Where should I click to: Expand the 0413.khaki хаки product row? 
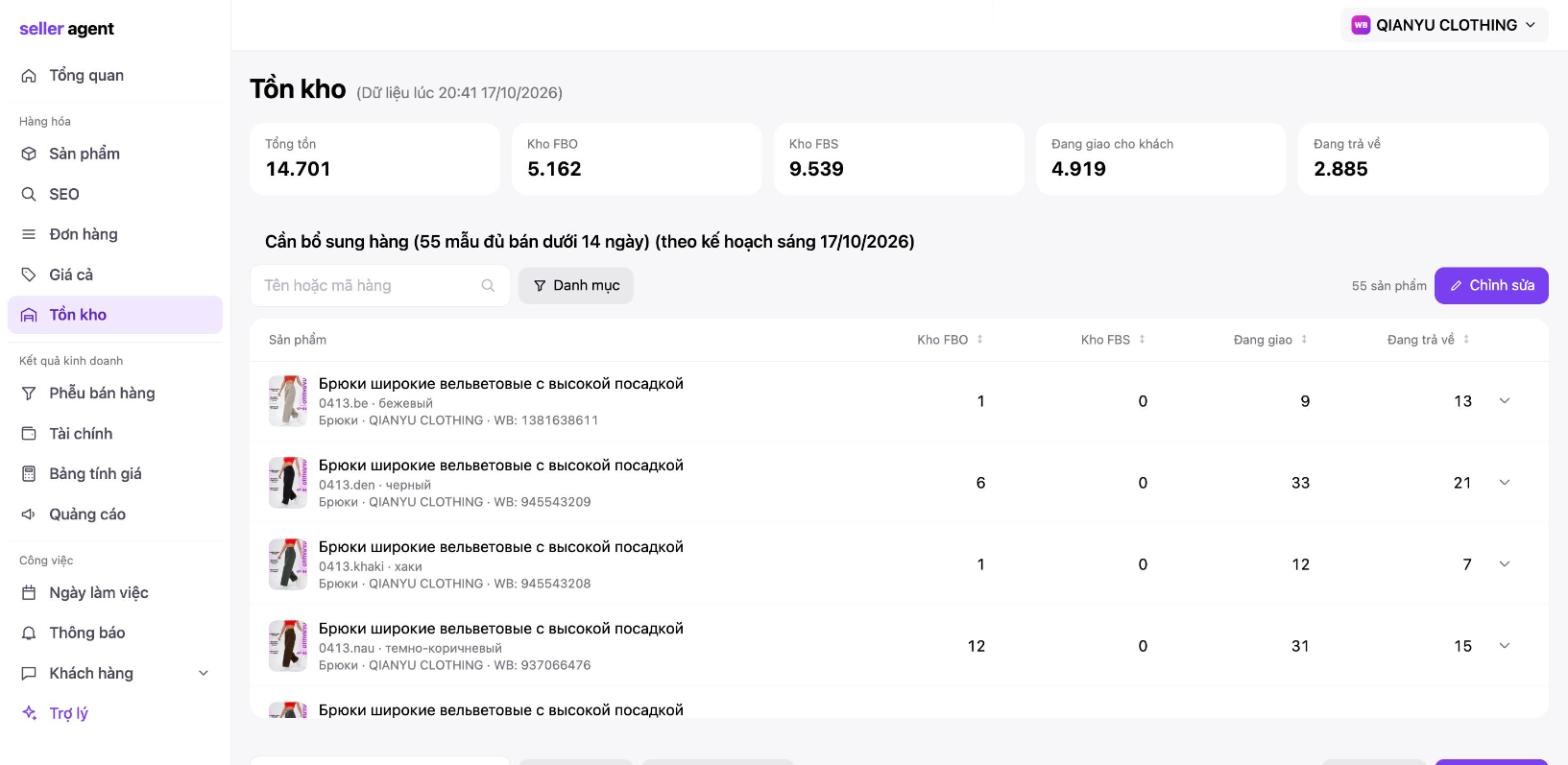tap(1504, 564)
